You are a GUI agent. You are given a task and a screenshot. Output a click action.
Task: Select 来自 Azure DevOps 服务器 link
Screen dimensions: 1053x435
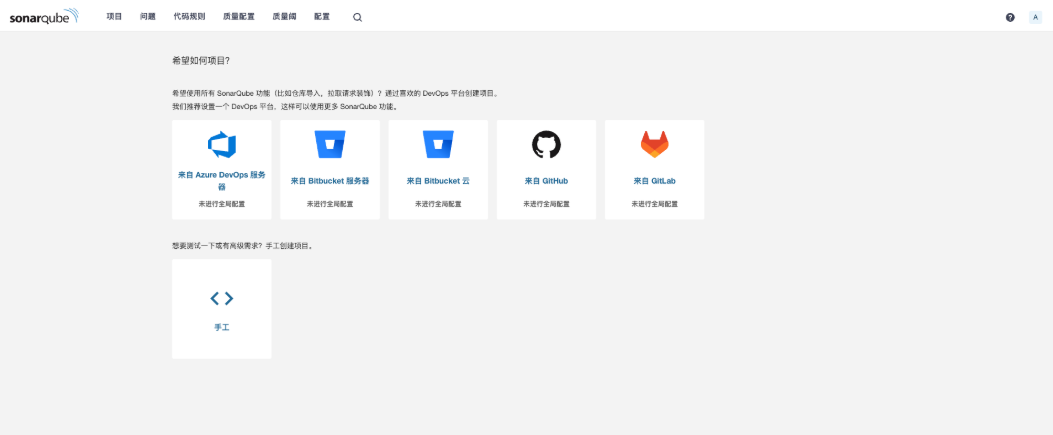pos(222,181)
